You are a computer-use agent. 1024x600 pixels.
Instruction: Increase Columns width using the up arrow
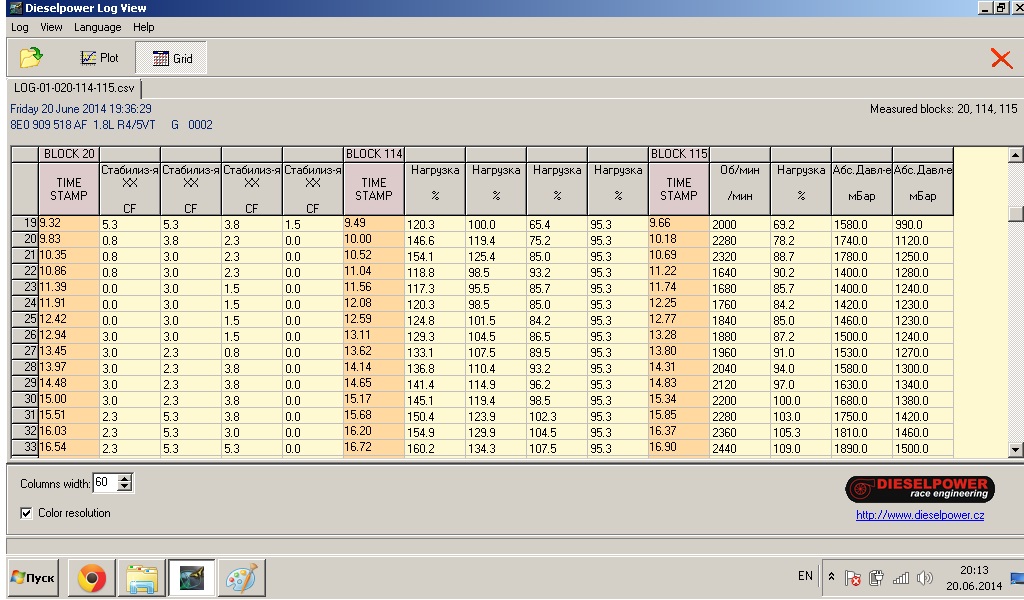125,479
